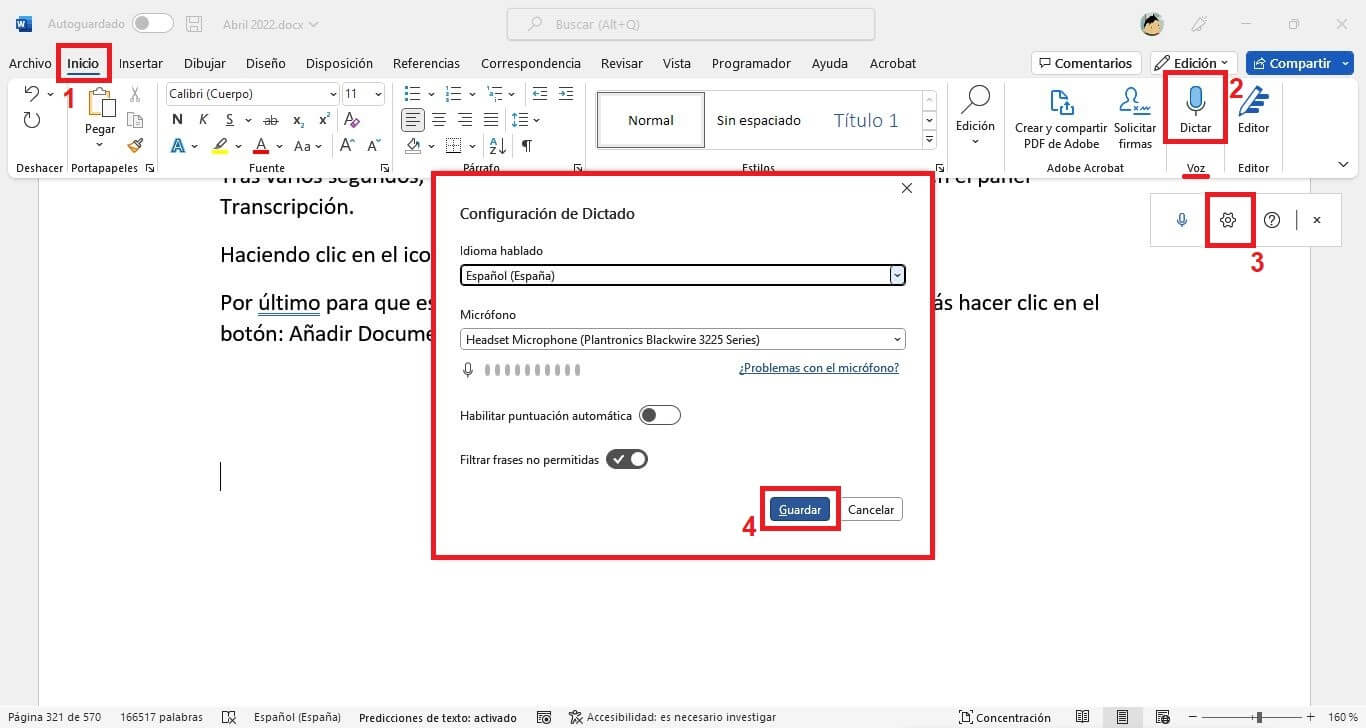Click the Cut scissors icon

(x=135, y=94)
